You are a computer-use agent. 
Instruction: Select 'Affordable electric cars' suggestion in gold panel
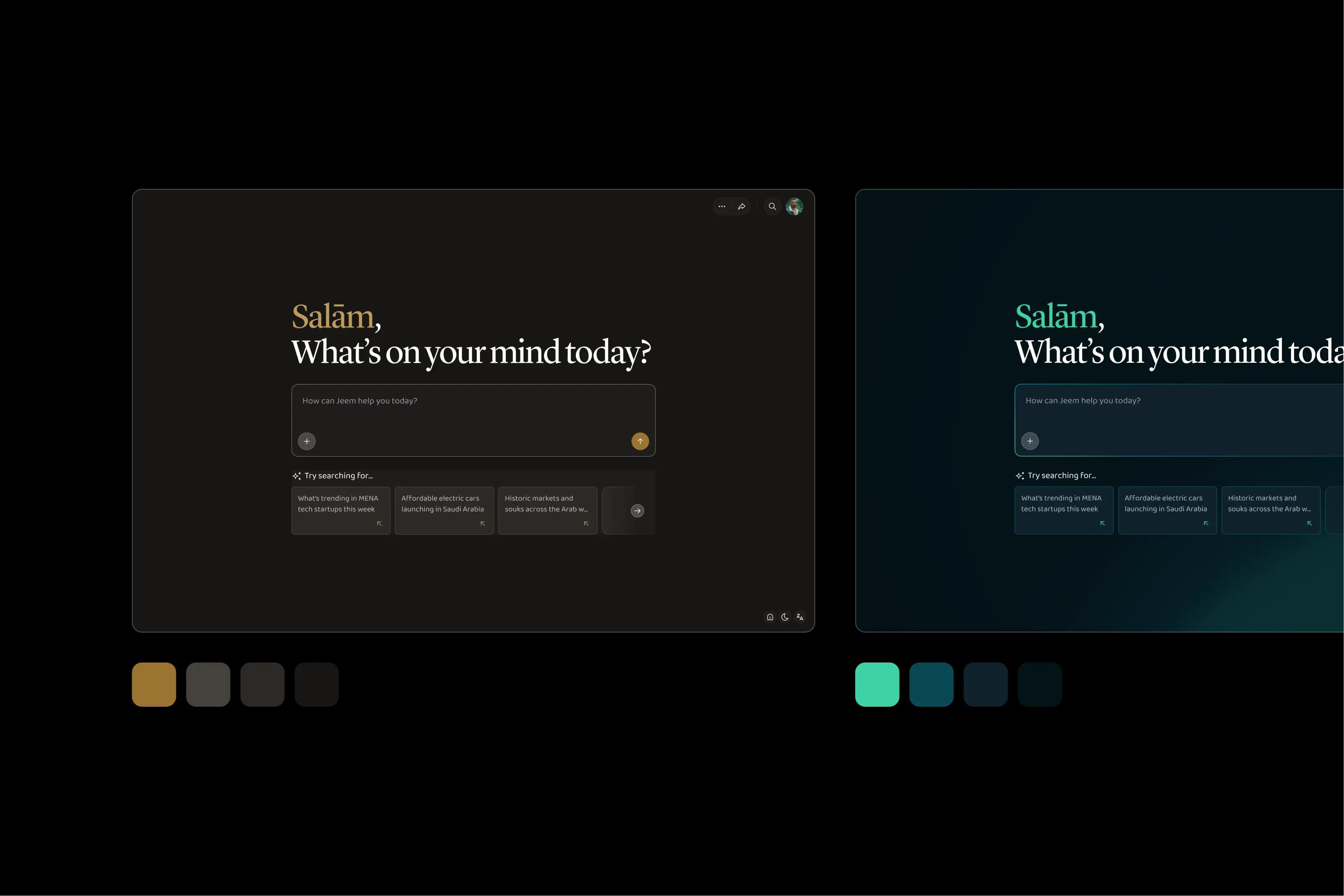point(444,510)
